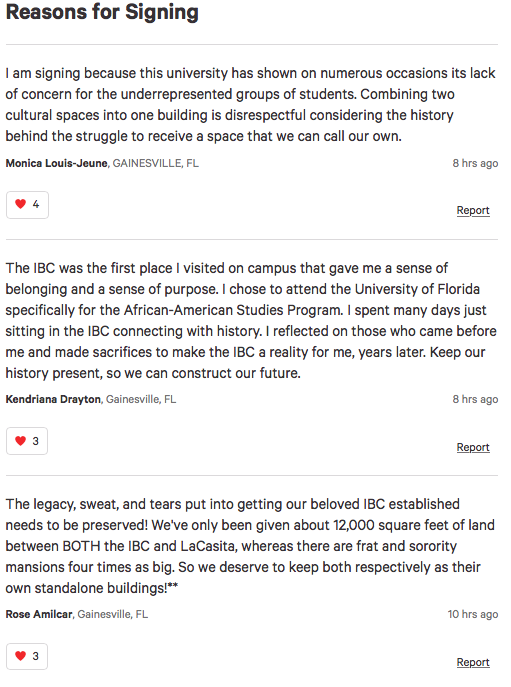Image resolution: width=511 pixels, height=687 pixels.
Task: Toggle like on the 12,000 square feet comment
Action: [27, 656]
